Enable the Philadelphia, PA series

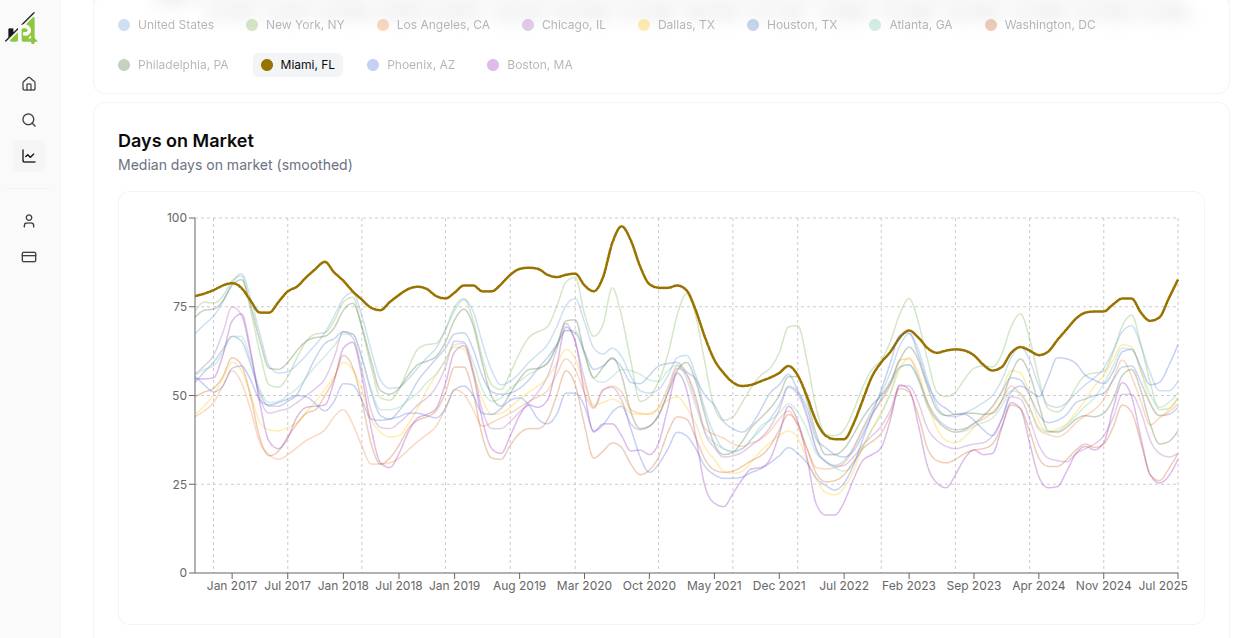pos(173,65)
